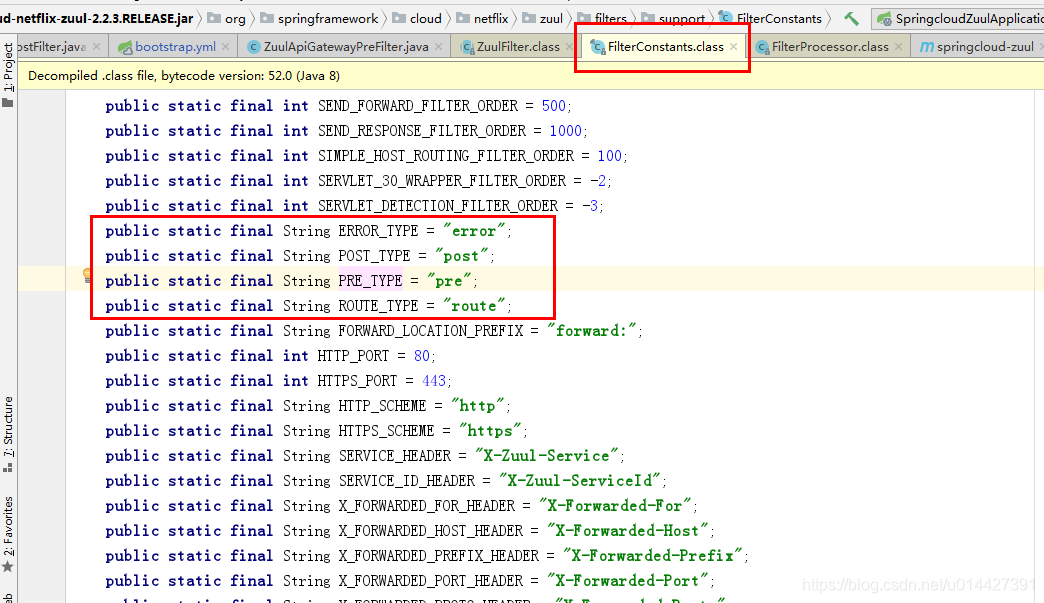Screen dimensions: 1044x603
Task: Click the POST_TYPE constant name
Action: [x=374, y=256]
